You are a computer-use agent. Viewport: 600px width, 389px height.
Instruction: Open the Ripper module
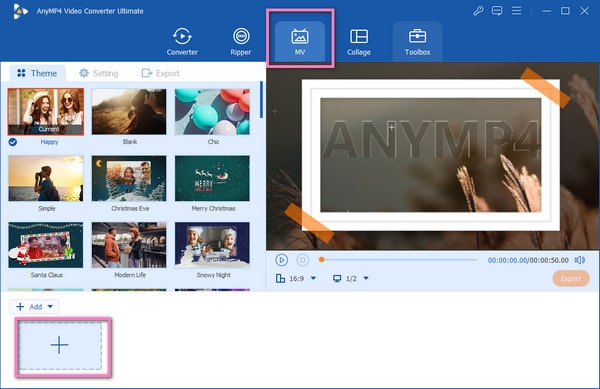(x=241, y=41)
